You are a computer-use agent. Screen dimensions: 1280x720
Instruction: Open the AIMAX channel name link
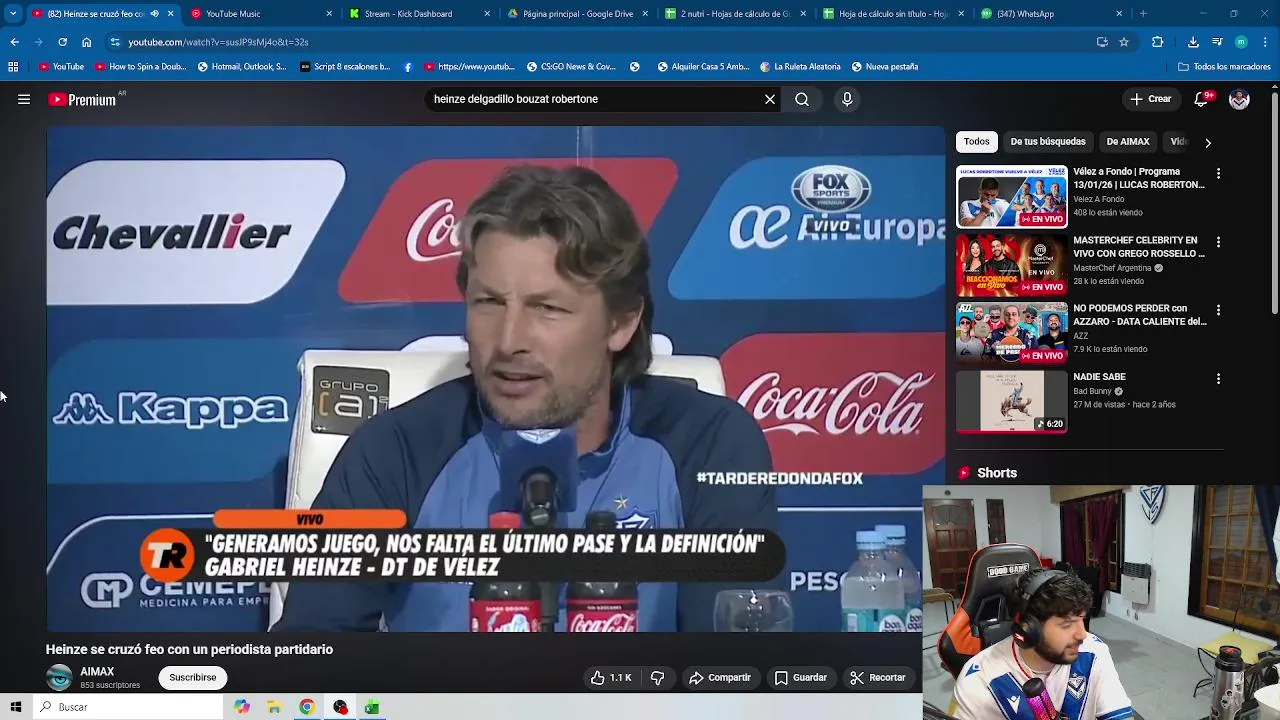click(x=97, y=672)
